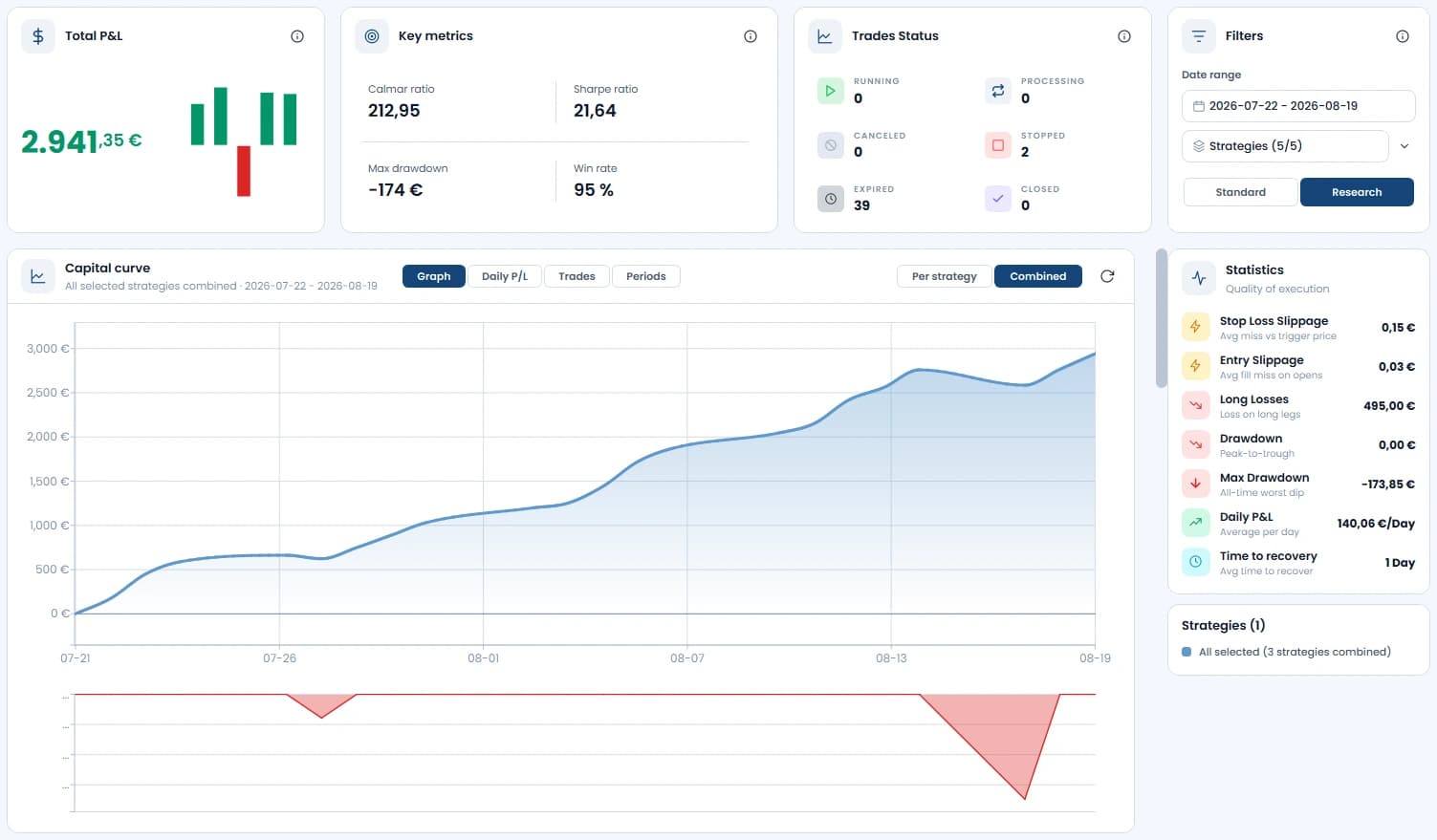Refresh the capital curve chart
Viewport: 1437px width, 840px height.
click(1107, 276)
